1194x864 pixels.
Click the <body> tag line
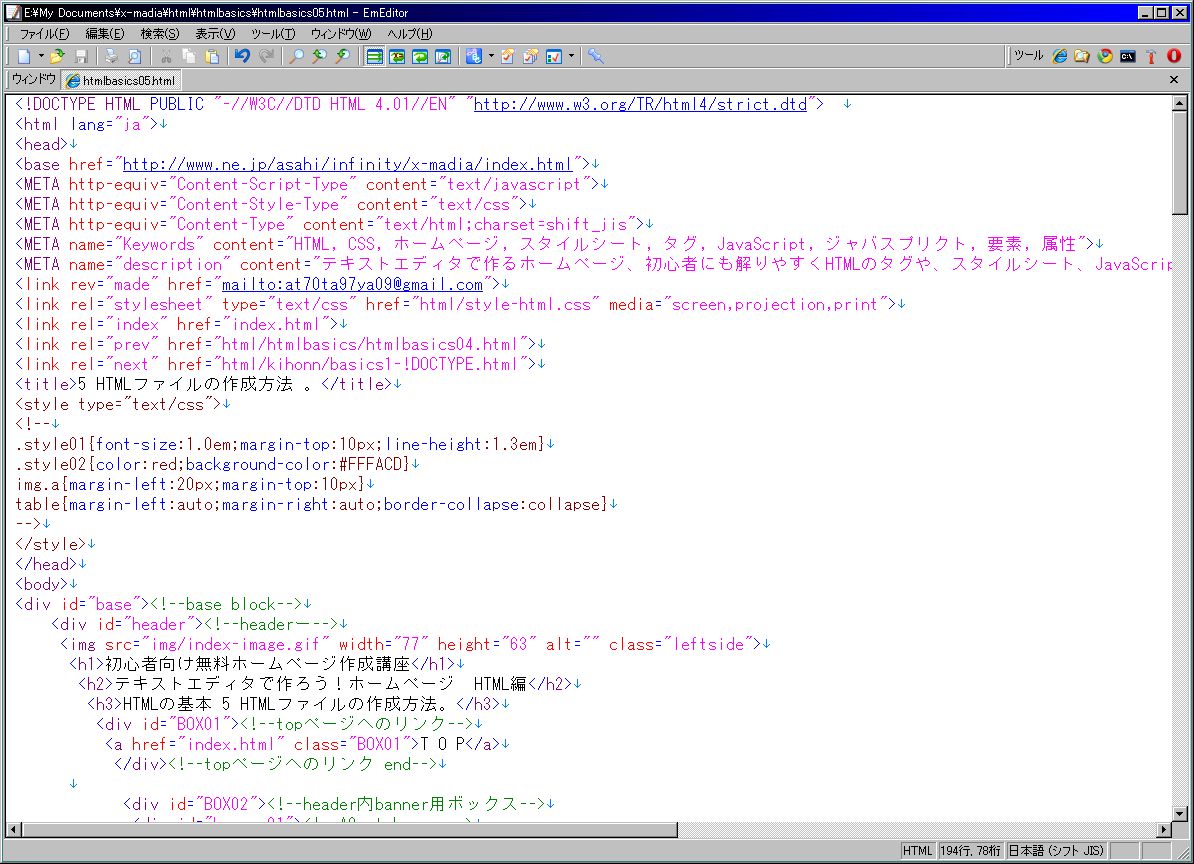pyautogui.click(x=46, y=584)
